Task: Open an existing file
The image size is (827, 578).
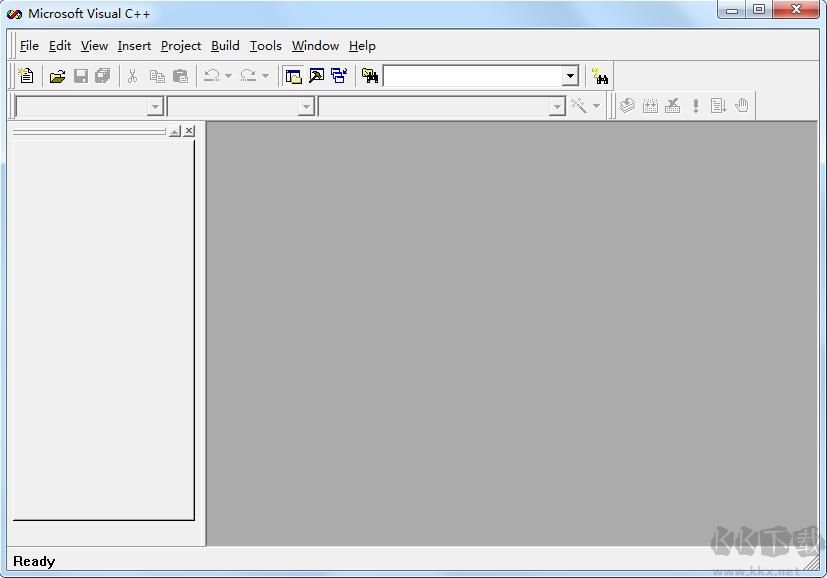Action: [57, 75]
